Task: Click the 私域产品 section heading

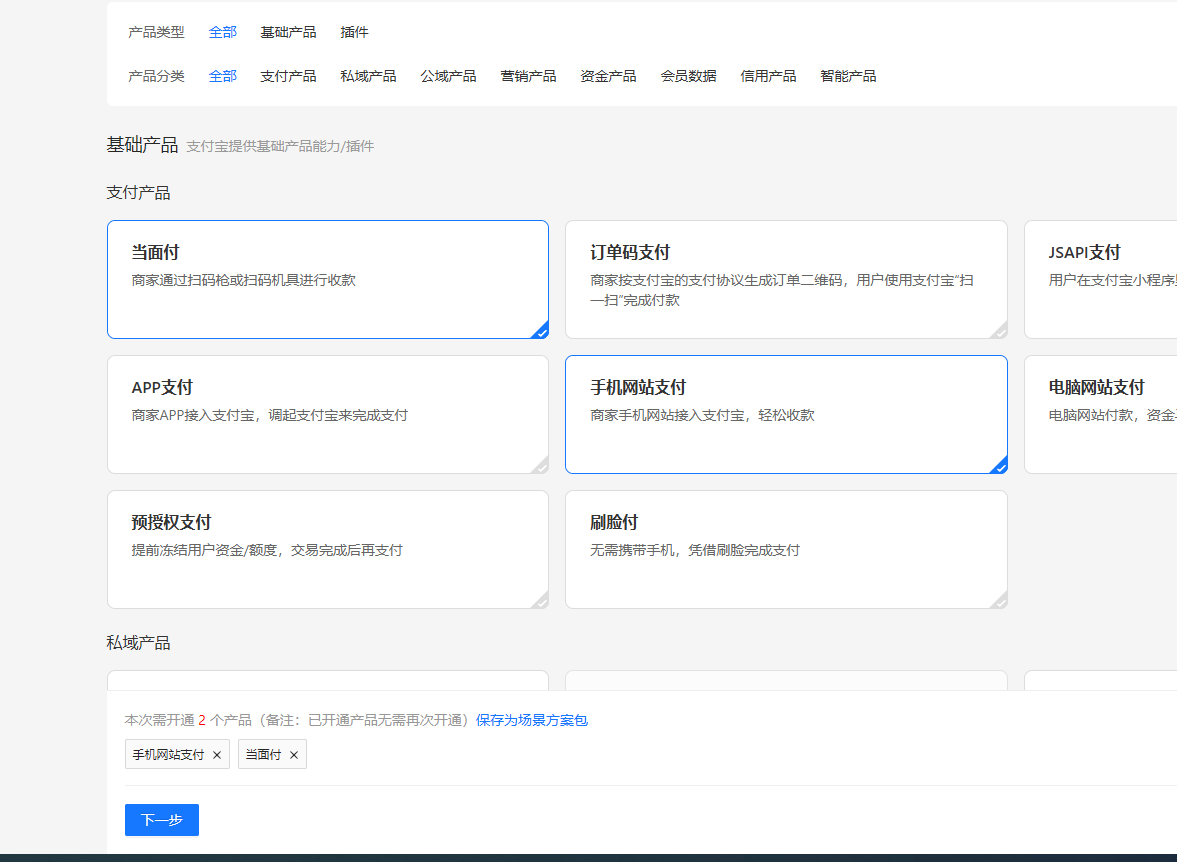Action: click(138, 643)
